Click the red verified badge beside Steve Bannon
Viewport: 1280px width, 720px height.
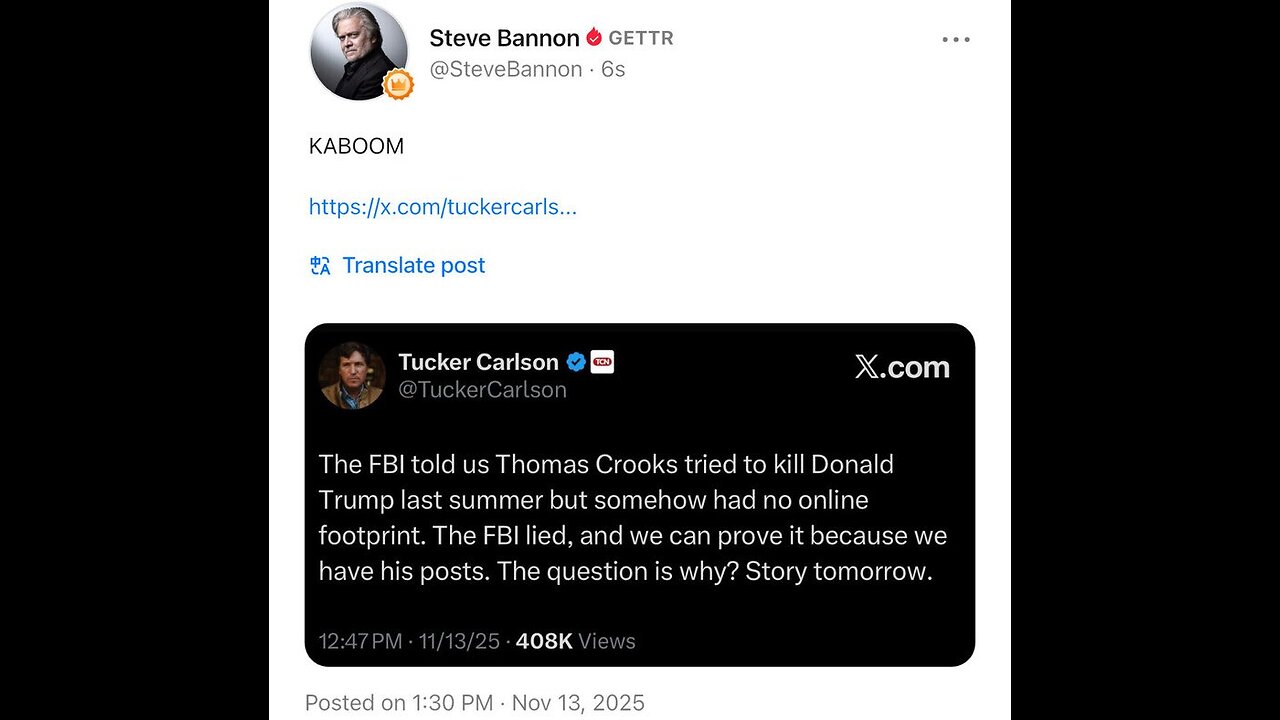point(594,38)
